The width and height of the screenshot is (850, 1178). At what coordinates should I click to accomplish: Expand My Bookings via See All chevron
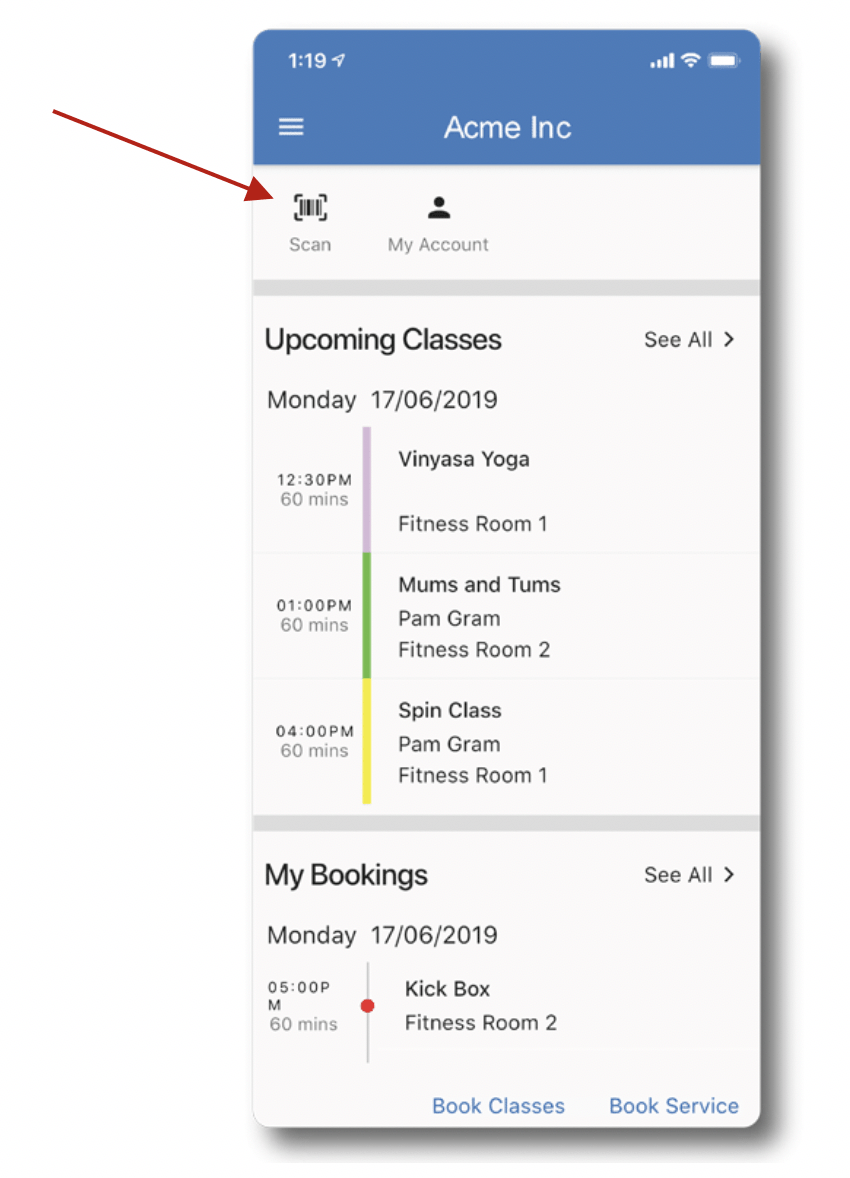coord(728,874)
